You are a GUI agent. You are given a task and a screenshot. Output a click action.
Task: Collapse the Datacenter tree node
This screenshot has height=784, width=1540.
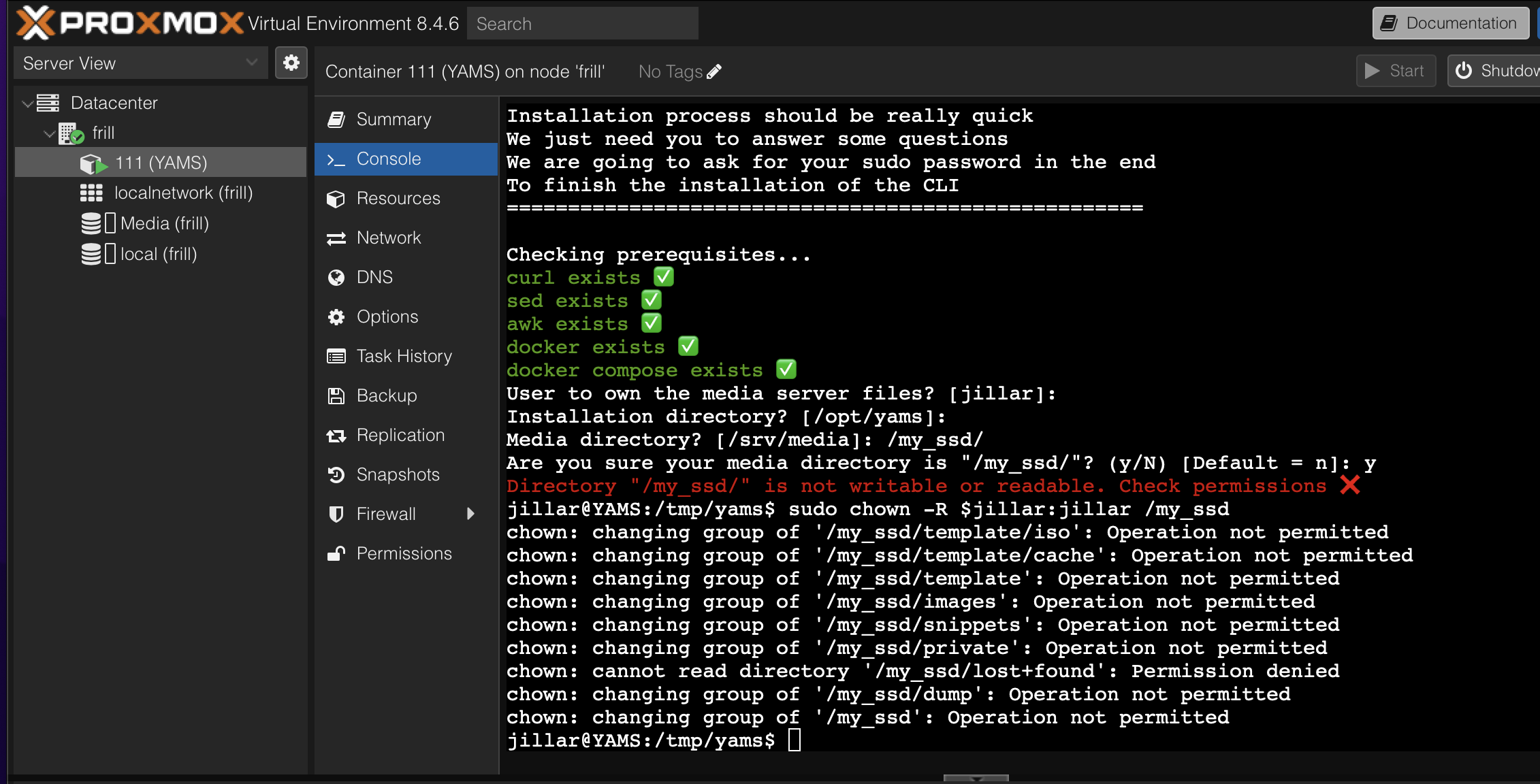tap(27, 103)
